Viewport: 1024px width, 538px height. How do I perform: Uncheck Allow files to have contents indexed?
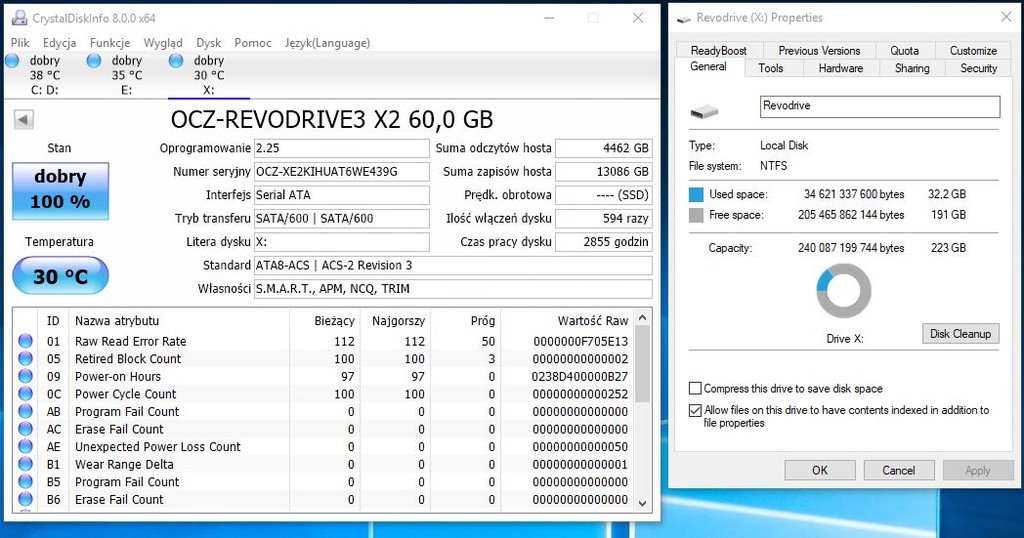[x=696, y=411]
